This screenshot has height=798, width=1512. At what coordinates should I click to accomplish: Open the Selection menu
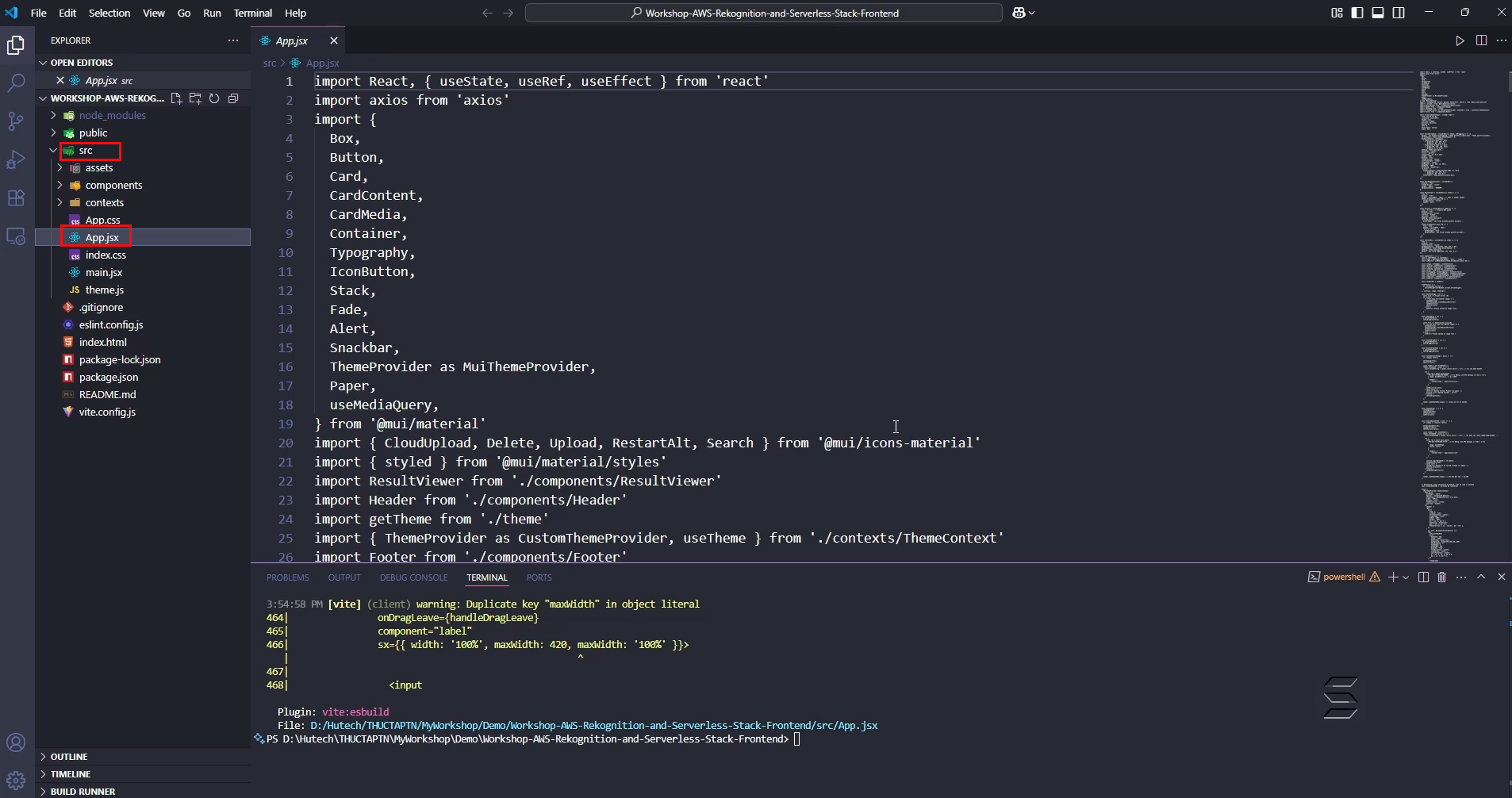pyautogui.click(x=109, y=13)
